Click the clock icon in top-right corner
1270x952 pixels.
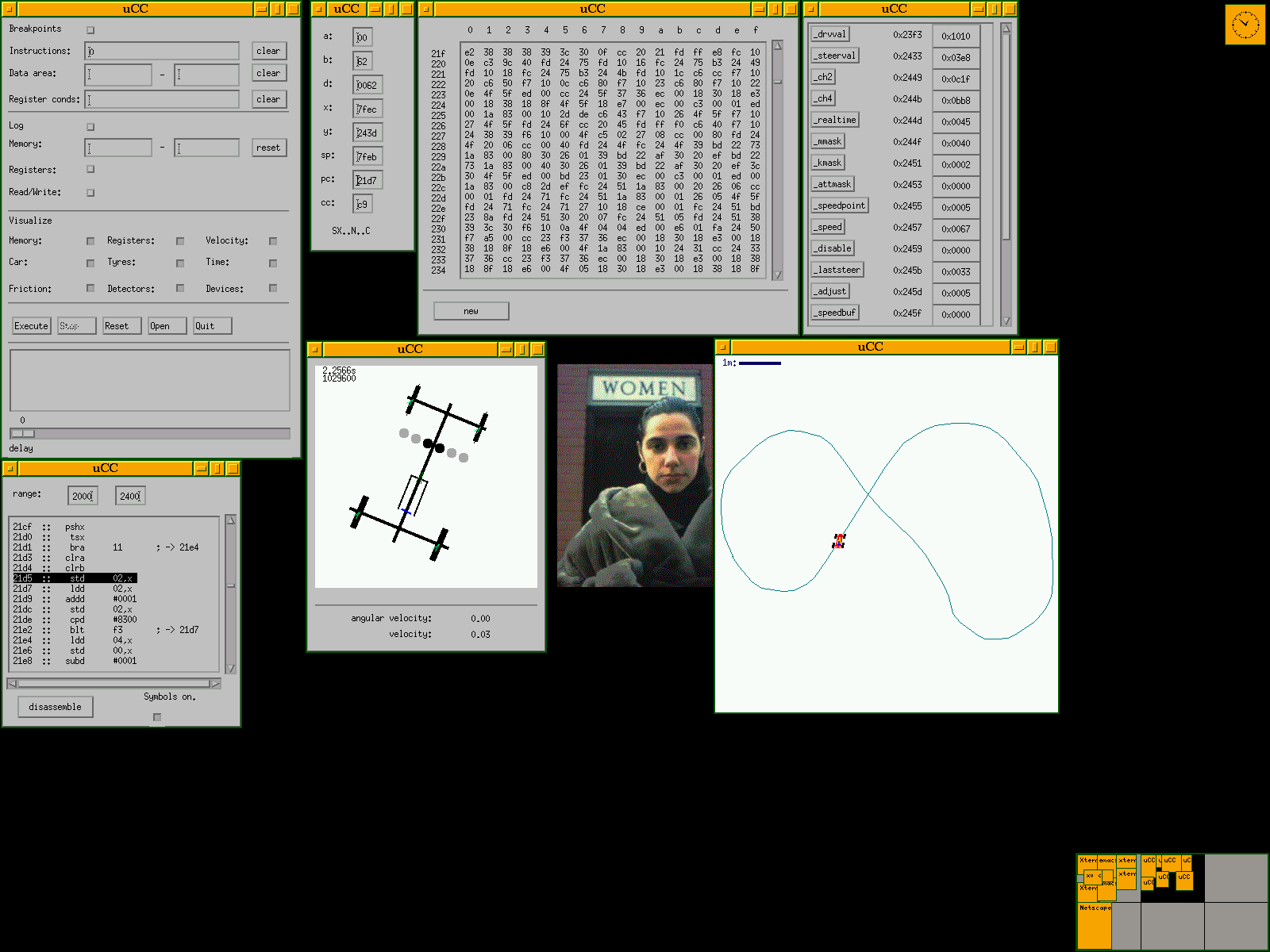pos(1245,25)
